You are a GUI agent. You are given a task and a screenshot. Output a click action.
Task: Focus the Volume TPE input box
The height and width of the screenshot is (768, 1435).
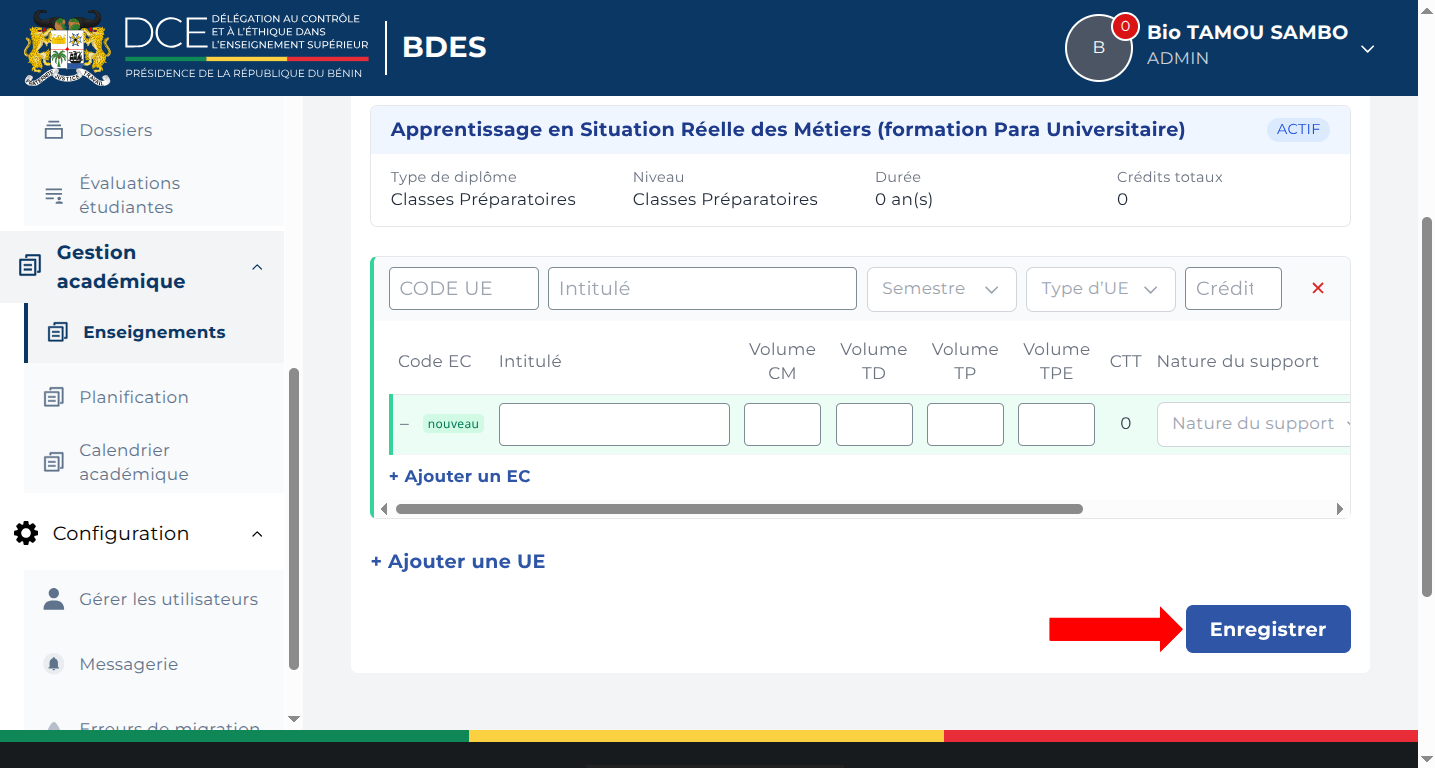point(1056,424)
